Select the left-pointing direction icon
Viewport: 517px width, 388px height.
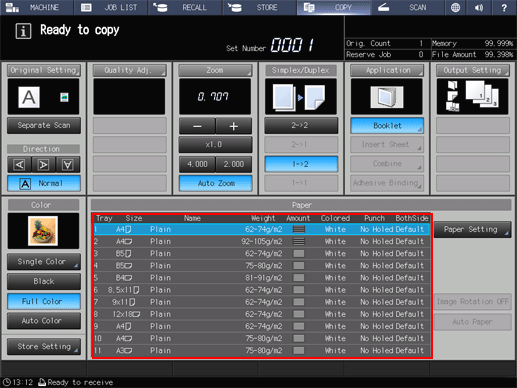[x=19, y=164]
